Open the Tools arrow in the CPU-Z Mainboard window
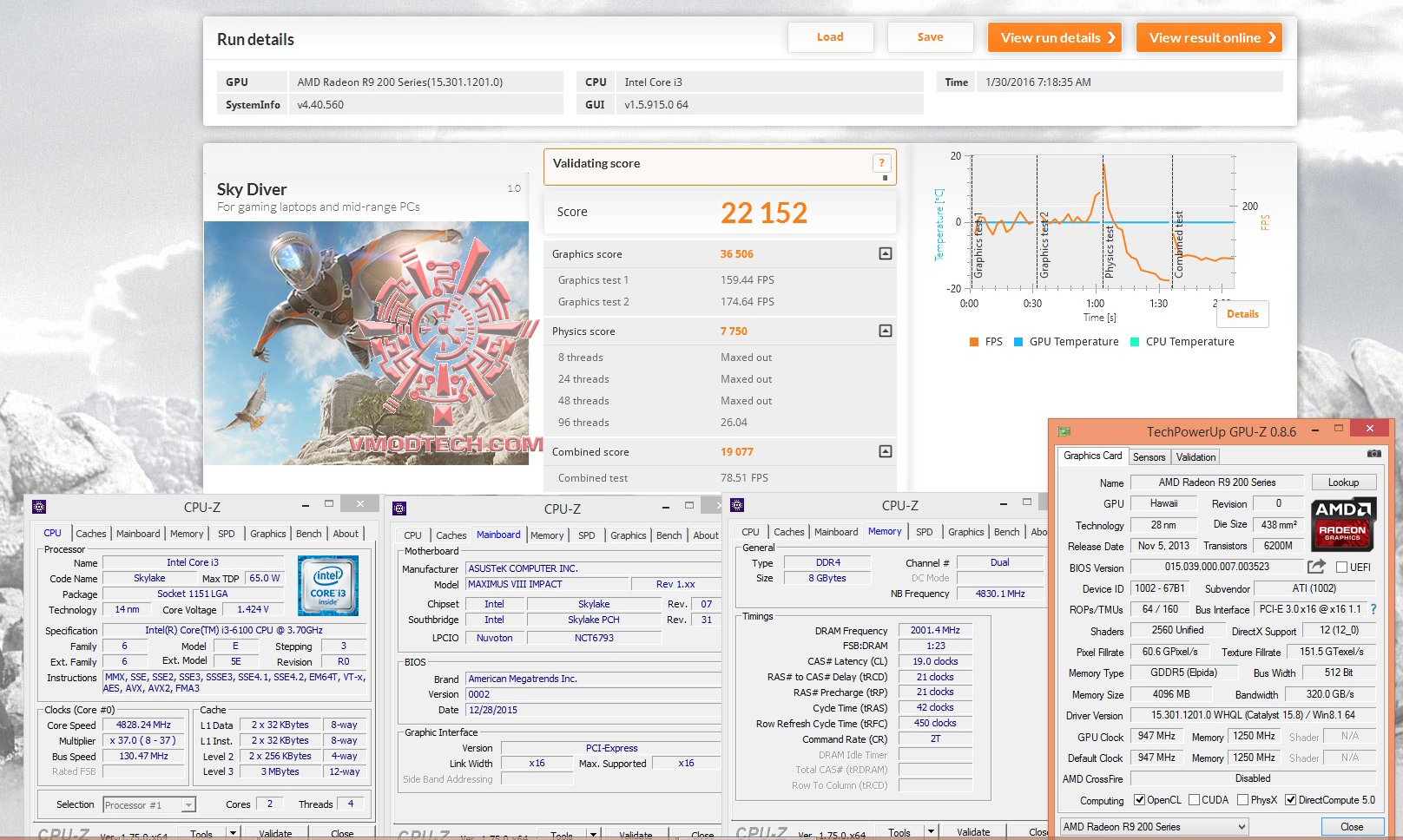This screenshot has height=840, width=1403. (593, 835)
